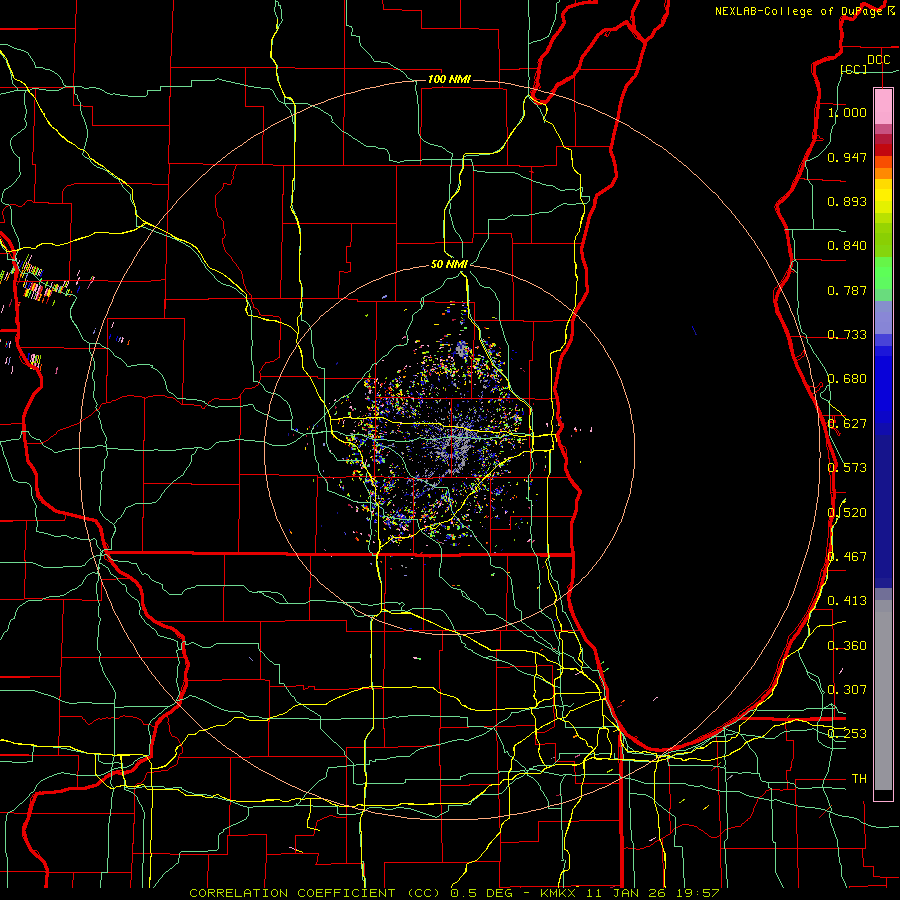Click the DCC label above the color bar
The width and height of the screenshot is (900, 900).
coord(878,60)
